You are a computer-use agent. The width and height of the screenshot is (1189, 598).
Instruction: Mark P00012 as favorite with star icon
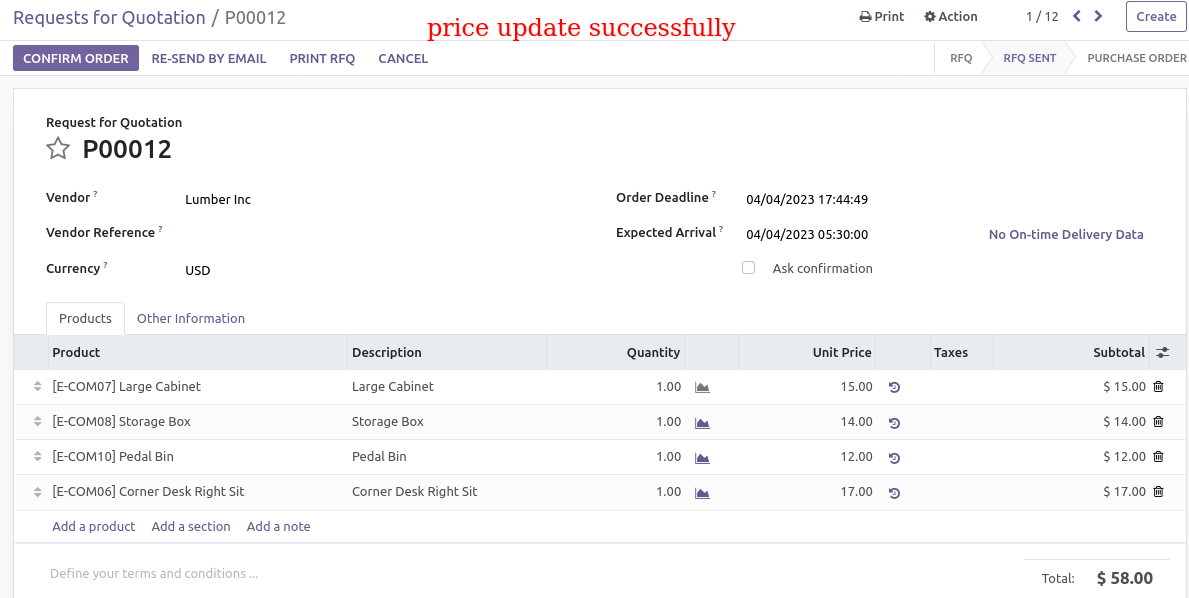pos(58,149)
